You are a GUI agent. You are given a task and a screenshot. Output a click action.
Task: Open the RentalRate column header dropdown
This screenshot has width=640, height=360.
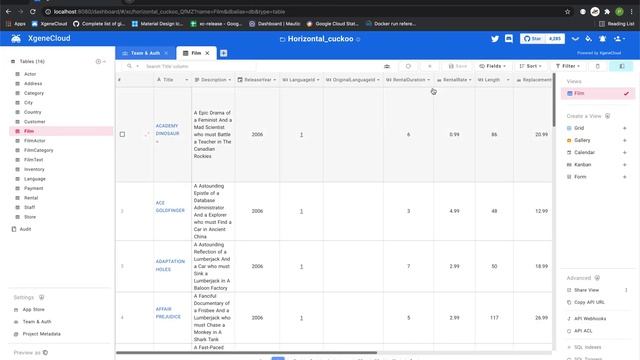click(x=470, y=80)
